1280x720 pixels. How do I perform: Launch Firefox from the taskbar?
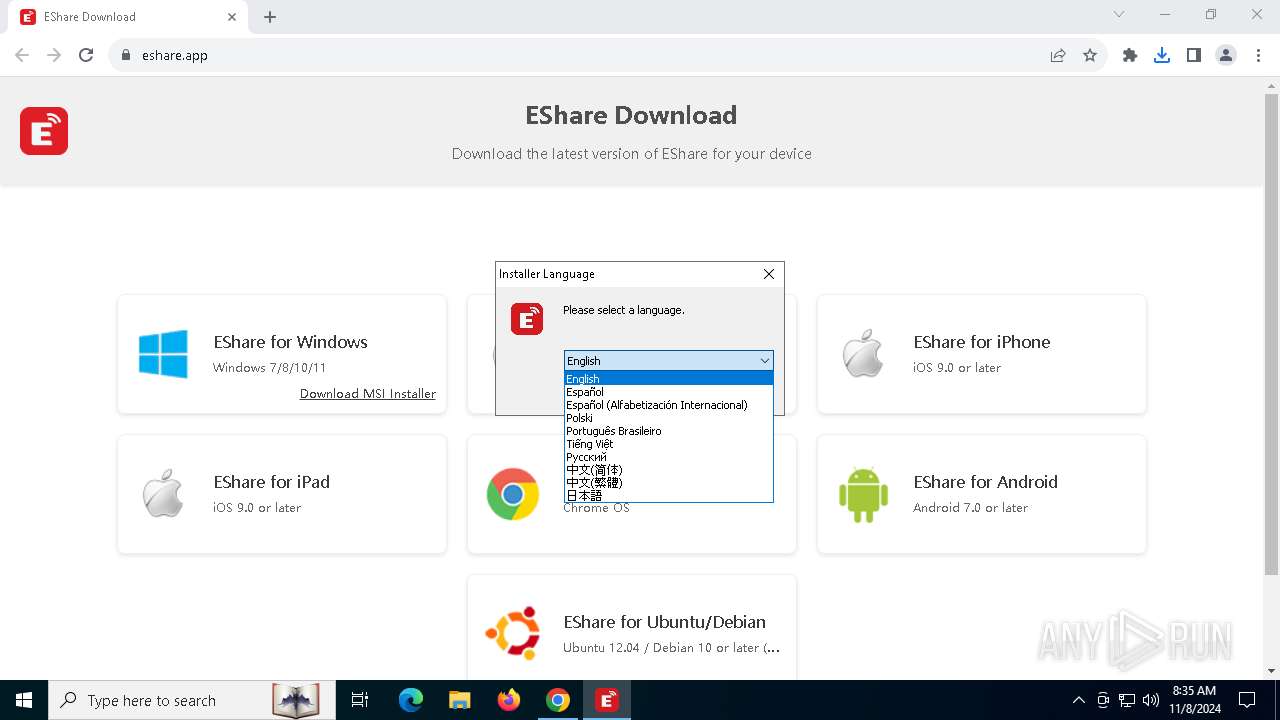coord(509,700)
